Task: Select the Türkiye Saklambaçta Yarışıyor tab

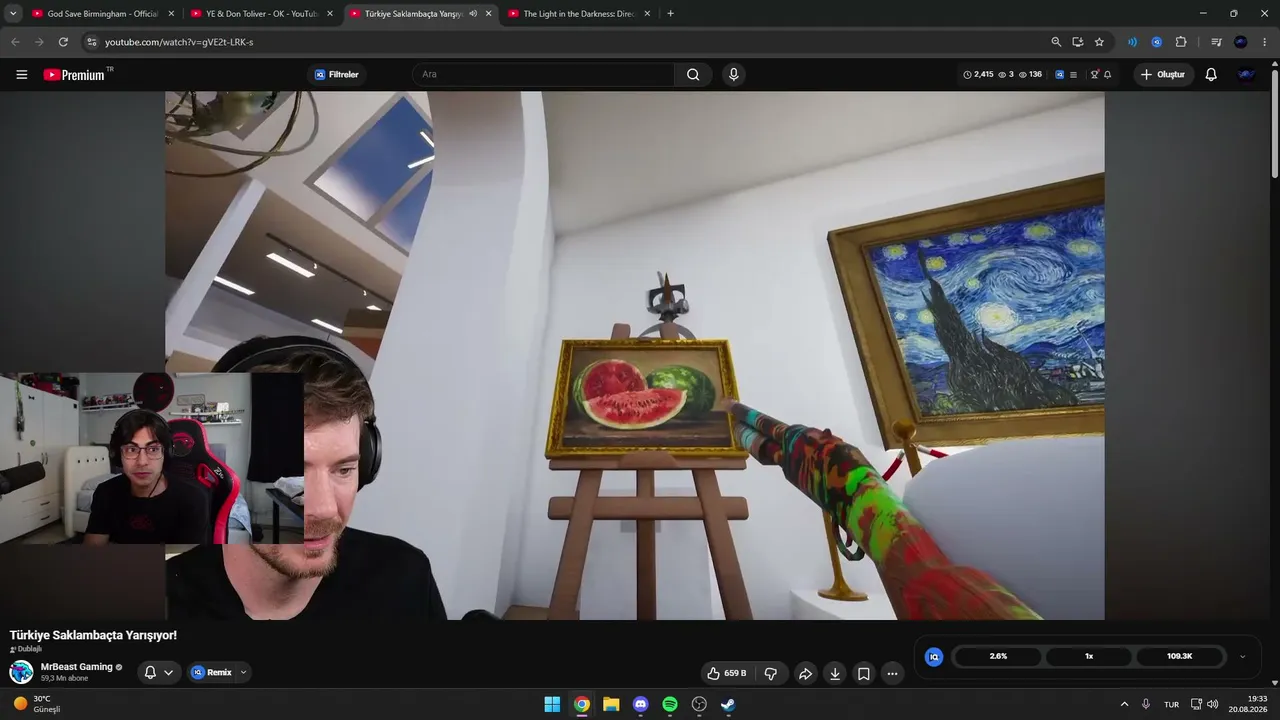Action: click(x=421, y=14)
